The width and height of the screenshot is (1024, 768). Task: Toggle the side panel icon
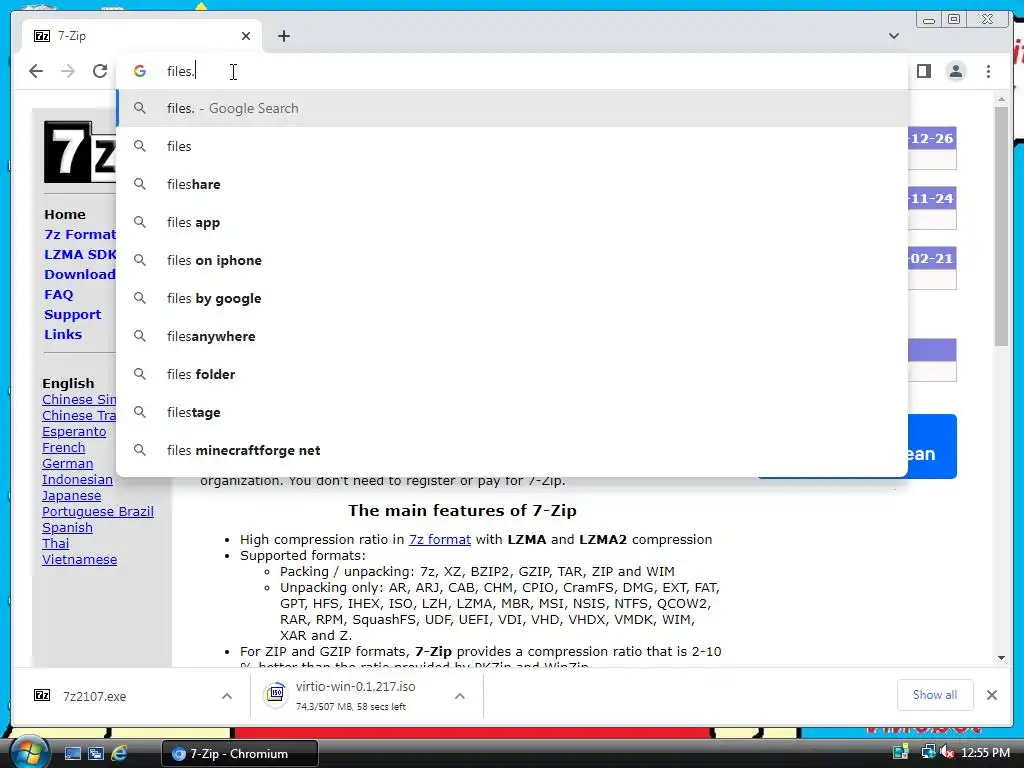point(923,71)
